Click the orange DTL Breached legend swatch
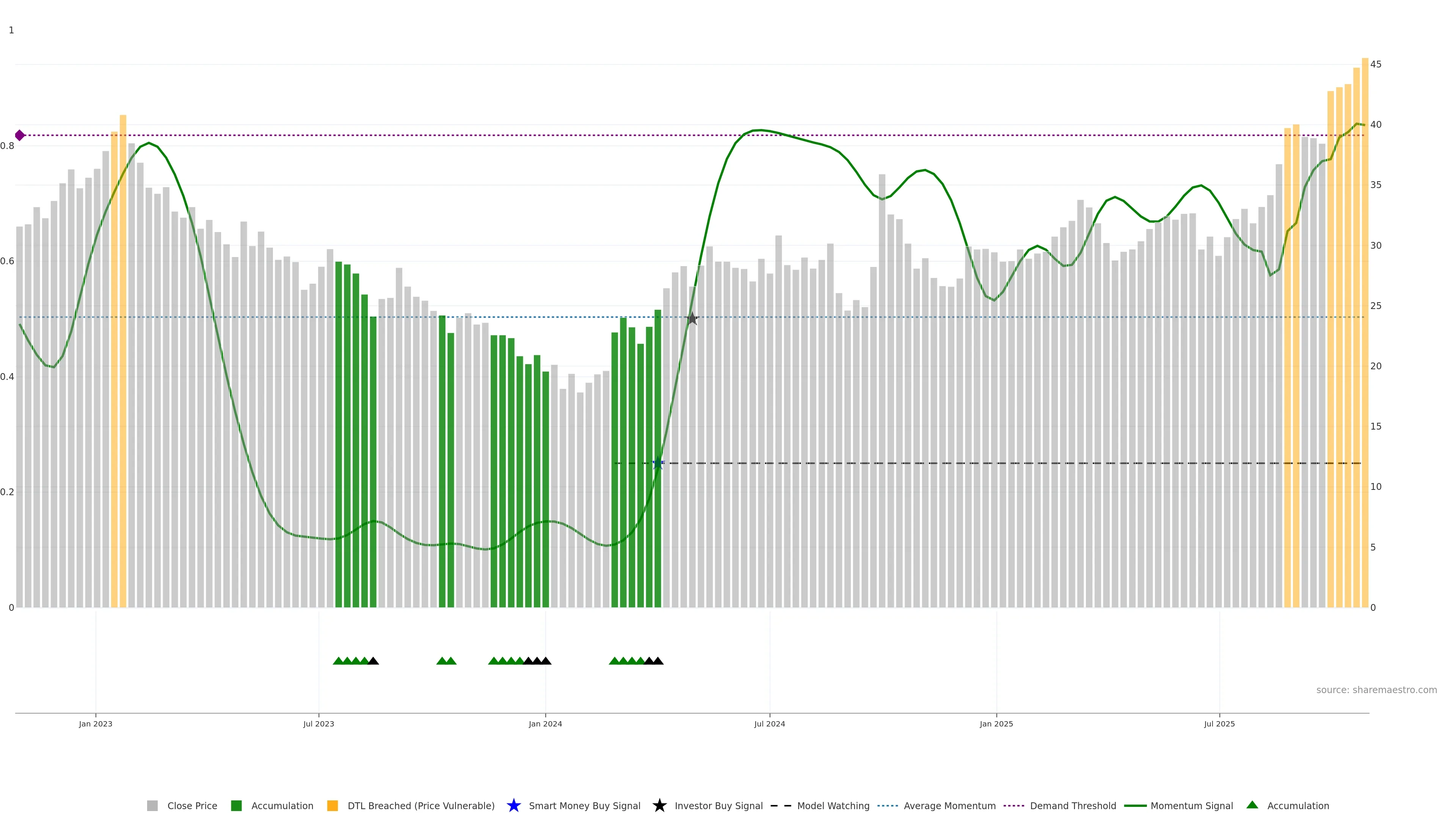1456x819 pixels. pos(333,805)
